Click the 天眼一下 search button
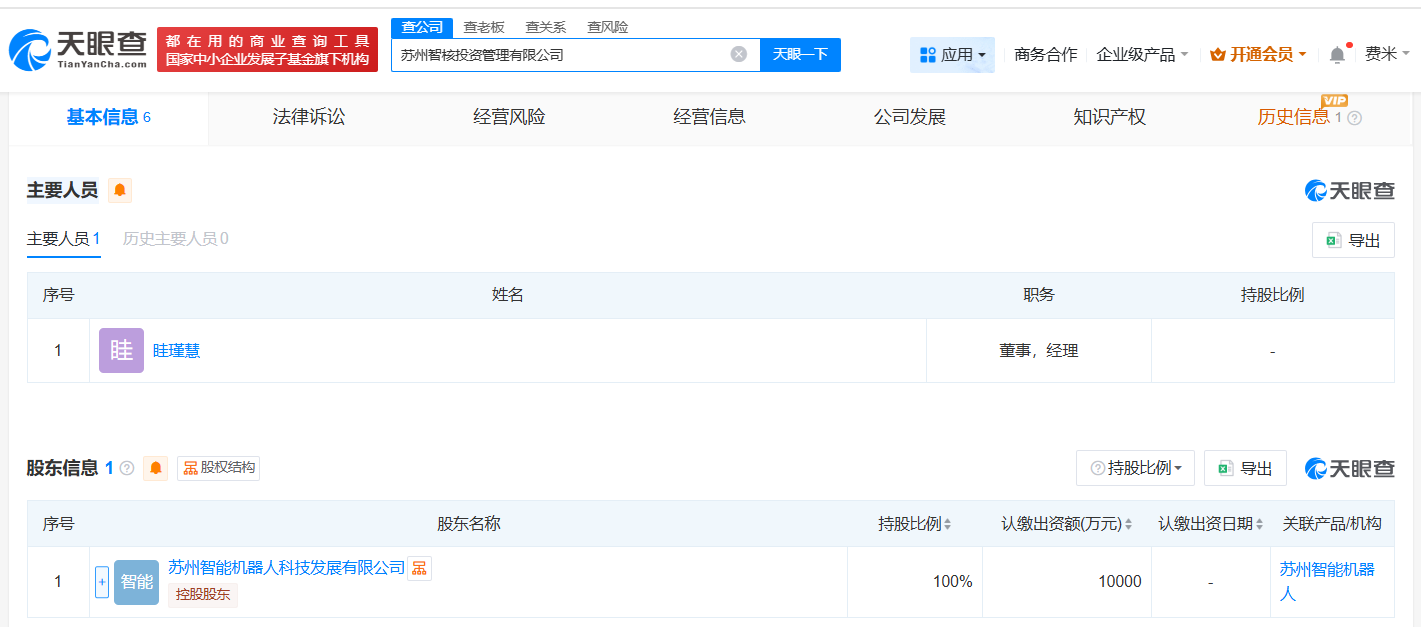The width and height of the screenshot is (1421, 627). click(x=800, y=55)
